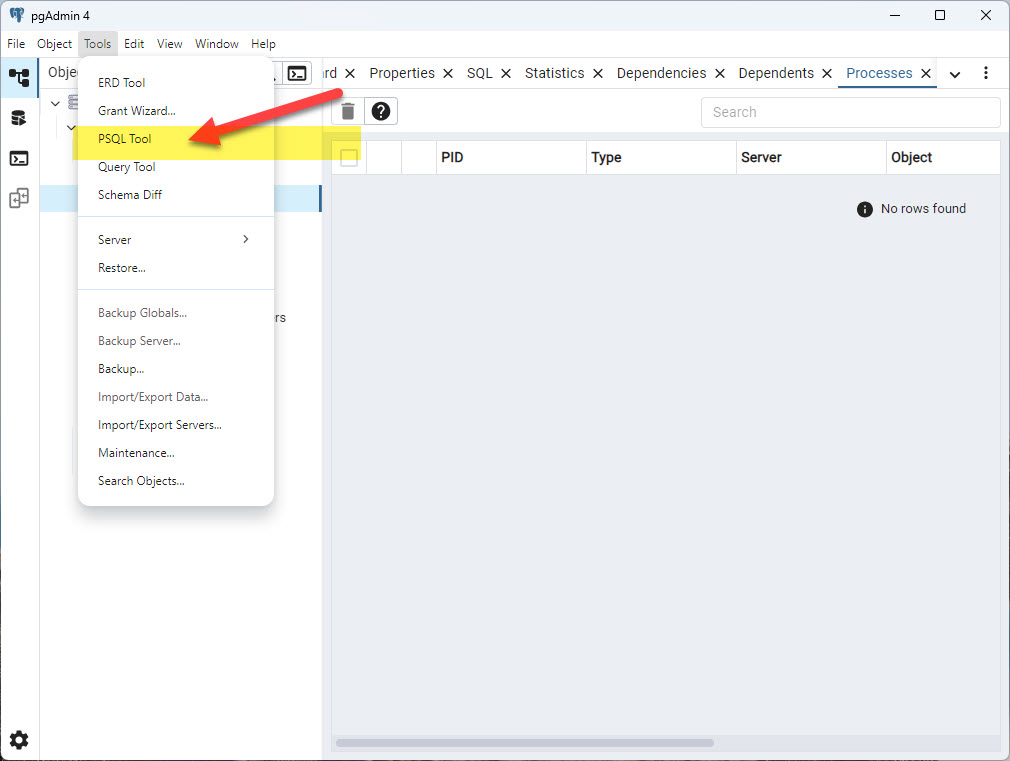Select Import/Export Servers... menu entry
This screenshot has width=1010, height=761.
pos(176,425)
